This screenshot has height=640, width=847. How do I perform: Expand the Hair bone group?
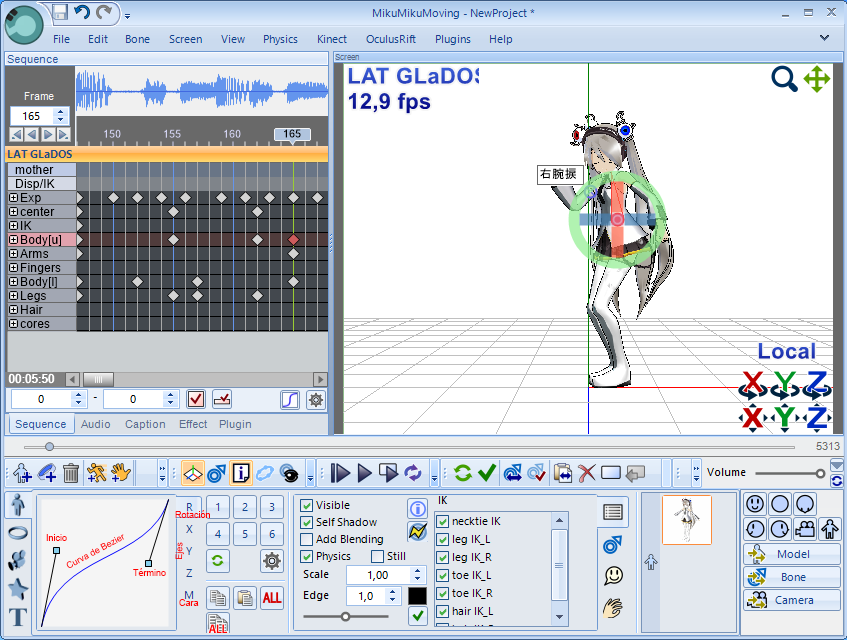13,310
